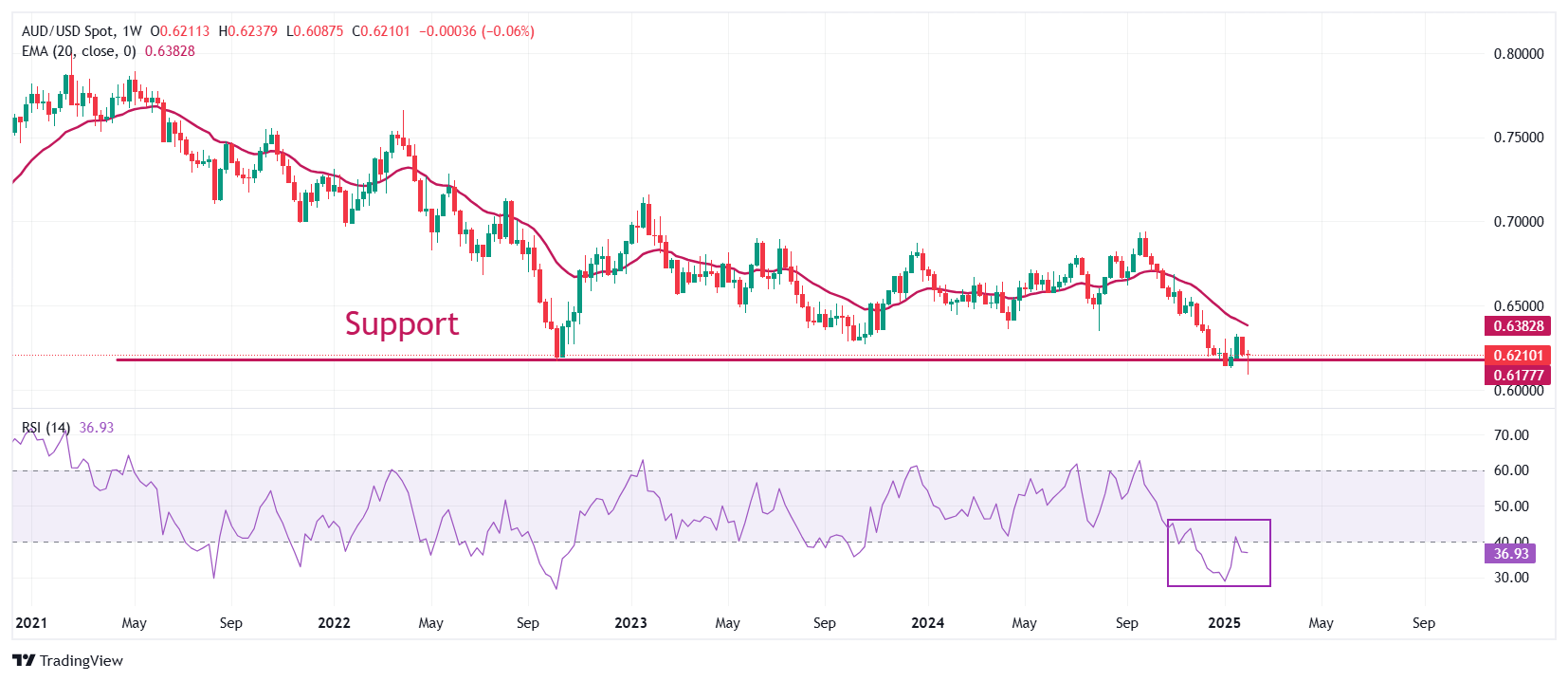Select the Support text annotation

(401, 324)
